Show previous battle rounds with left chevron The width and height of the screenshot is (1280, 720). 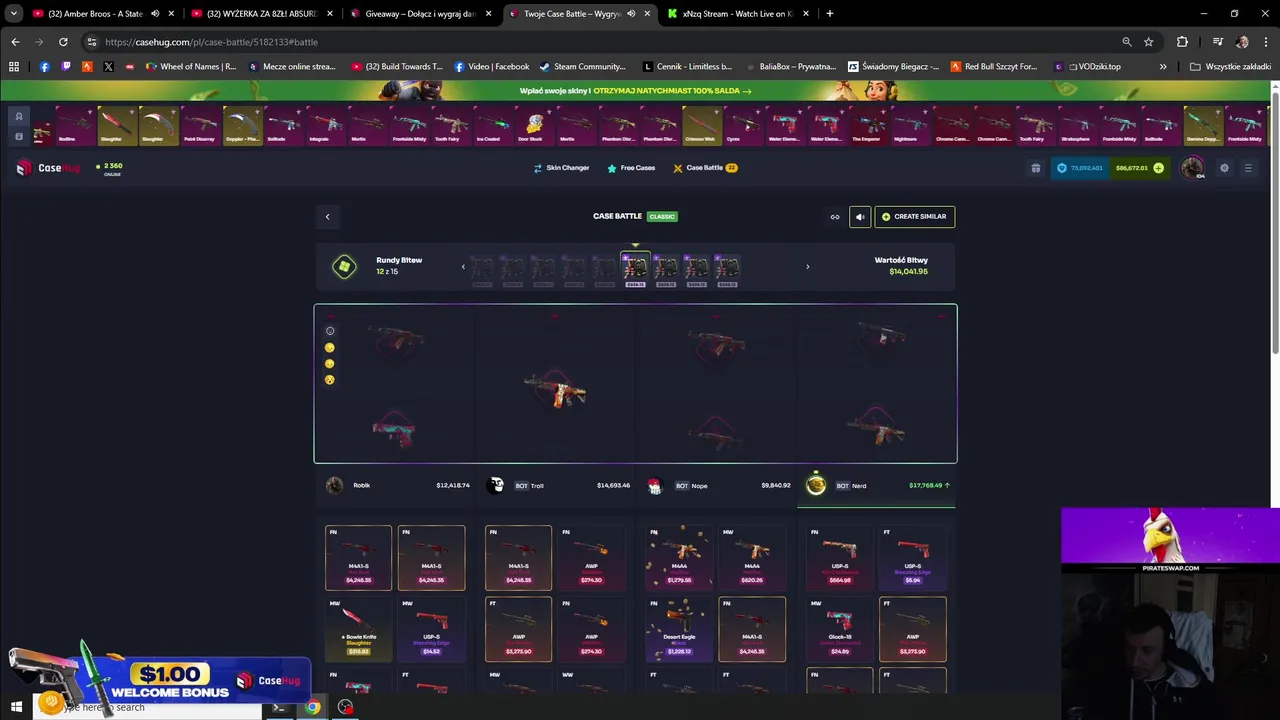coord(463,267)
